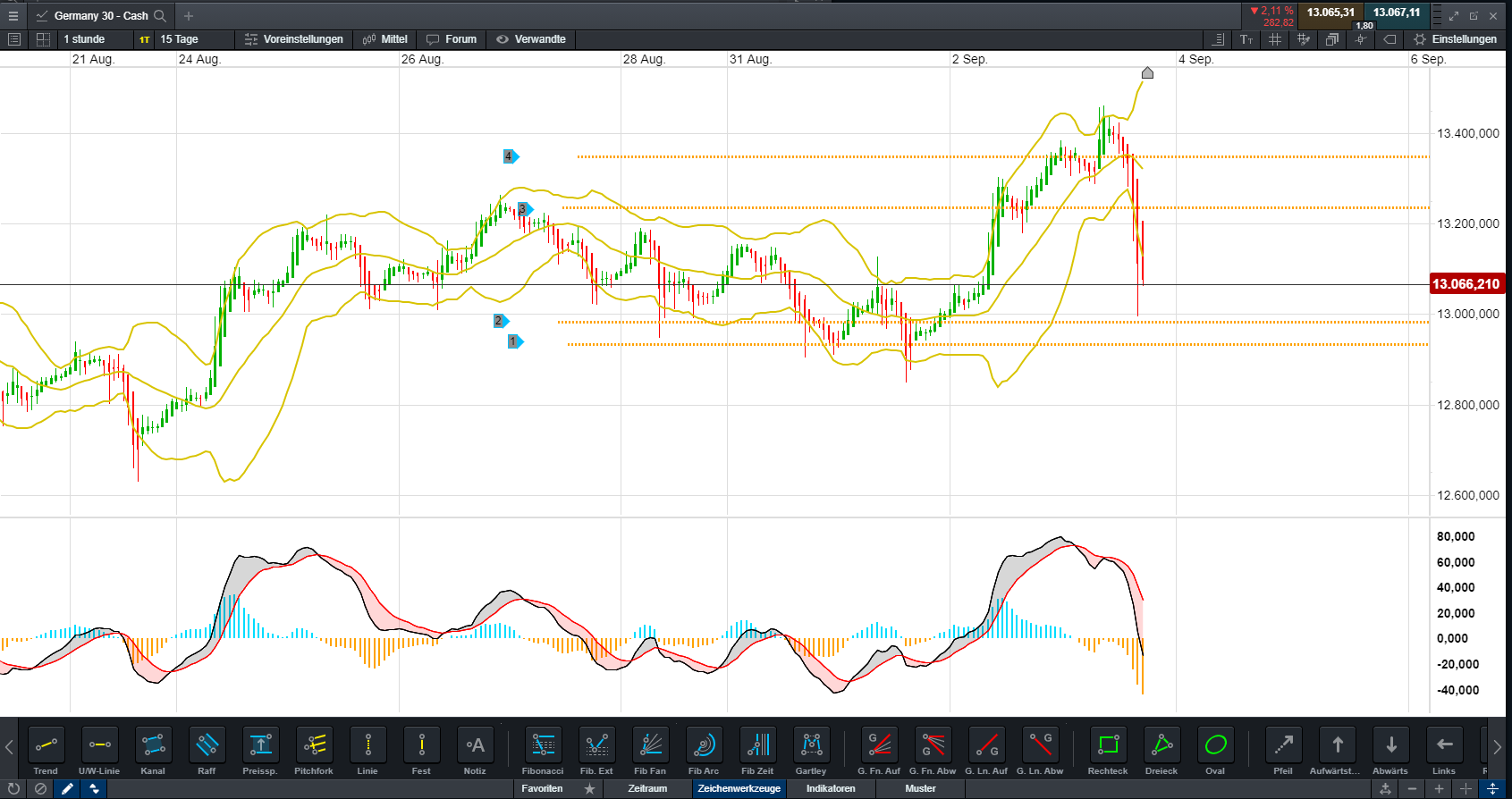Image resolution: width=1512 pixels, height=799 pixels.
Task: Click the sell price 13.065,31 button
Action: [x=1330, y=13]
